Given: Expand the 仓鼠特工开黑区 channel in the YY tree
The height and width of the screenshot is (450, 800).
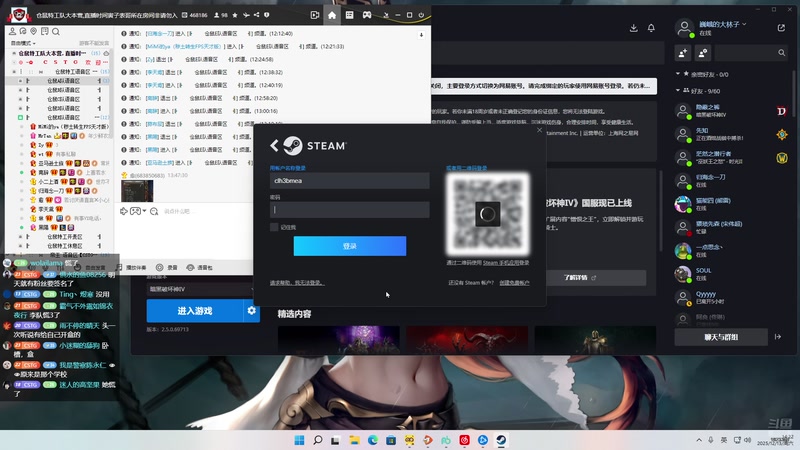Looking at the screenshot, I should 20,237.
